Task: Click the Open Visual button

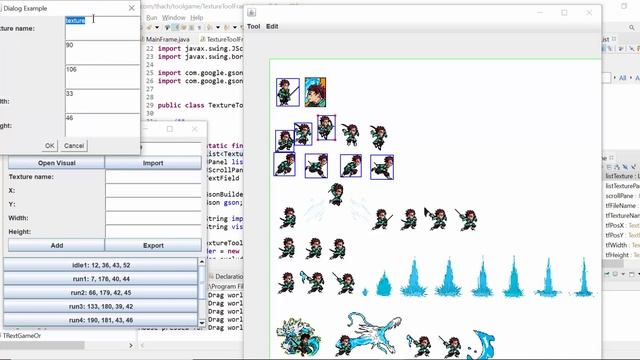Action: click(x=56, y=163)
